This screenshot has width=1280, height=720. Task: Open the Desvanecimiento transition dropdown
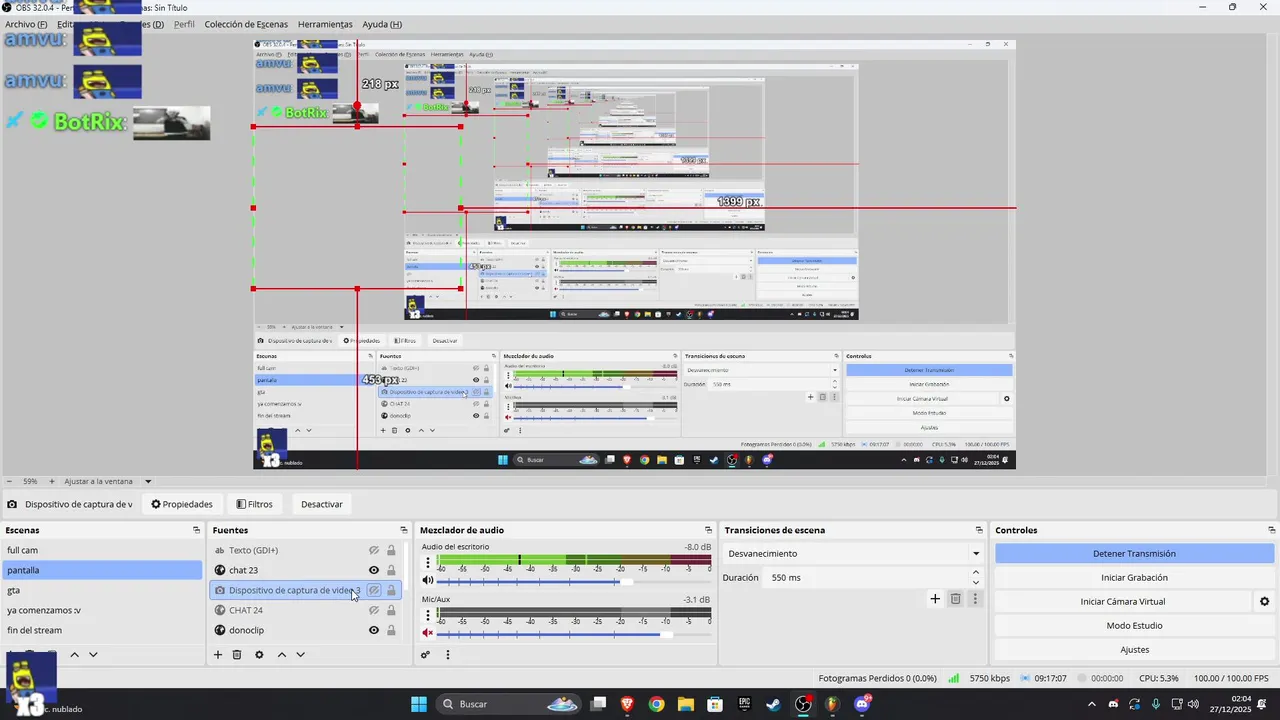(x=853, y=553)
